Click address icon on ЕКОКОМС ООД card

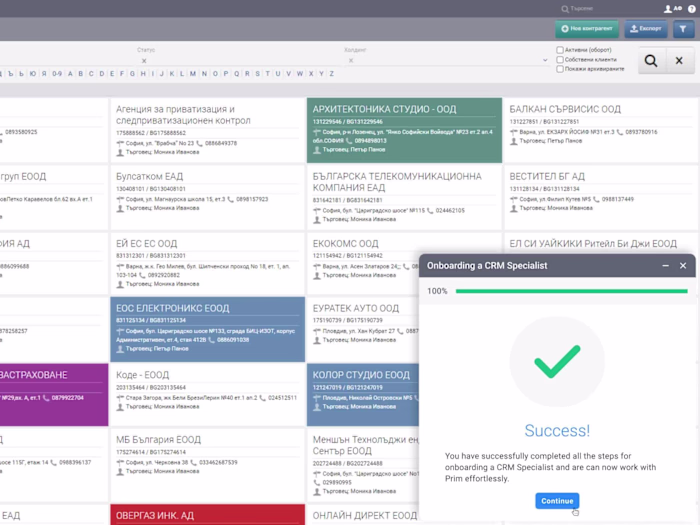(317, 267)
